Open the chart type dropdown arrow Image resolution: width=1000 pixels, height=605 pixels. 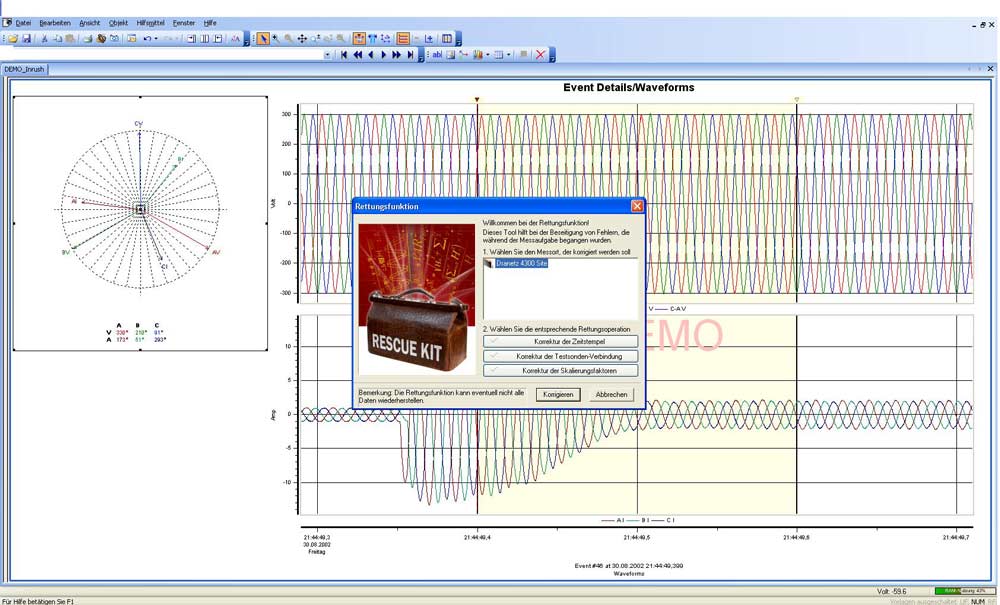tap(487, 55)
